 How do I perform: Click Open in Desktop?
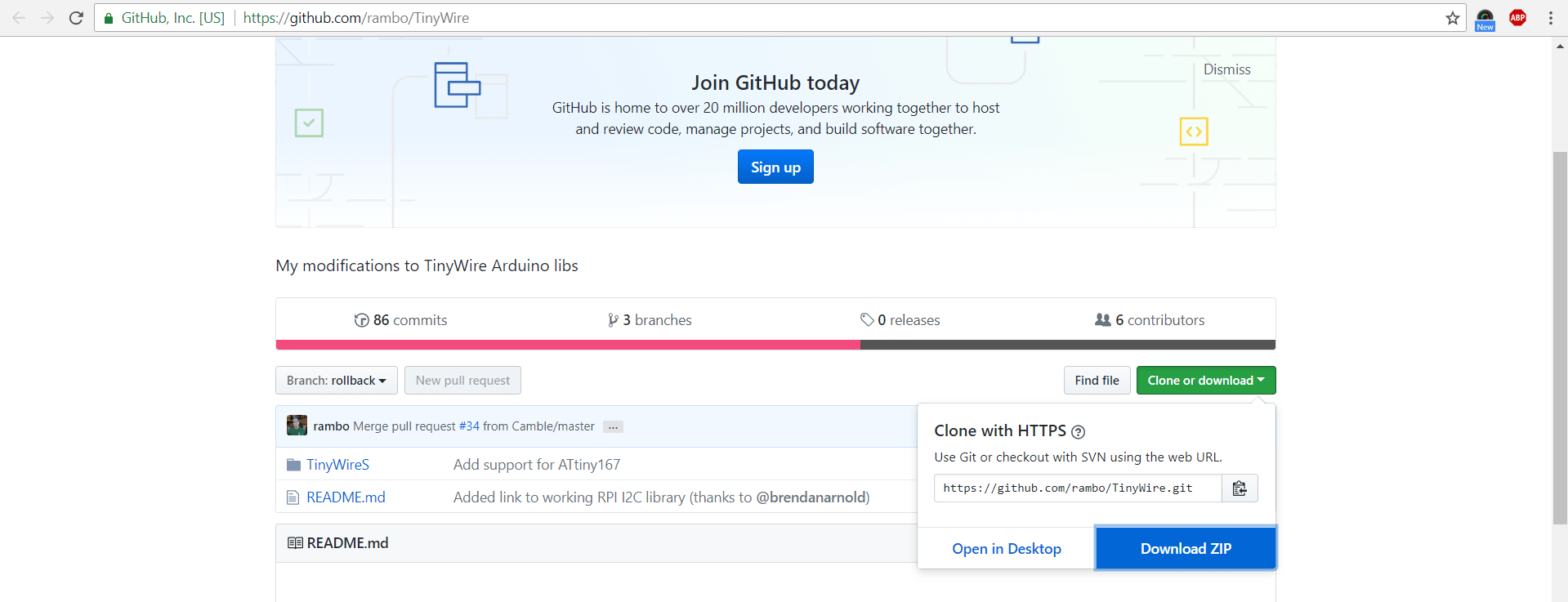pyautogui.click(x=1007, y=549)
